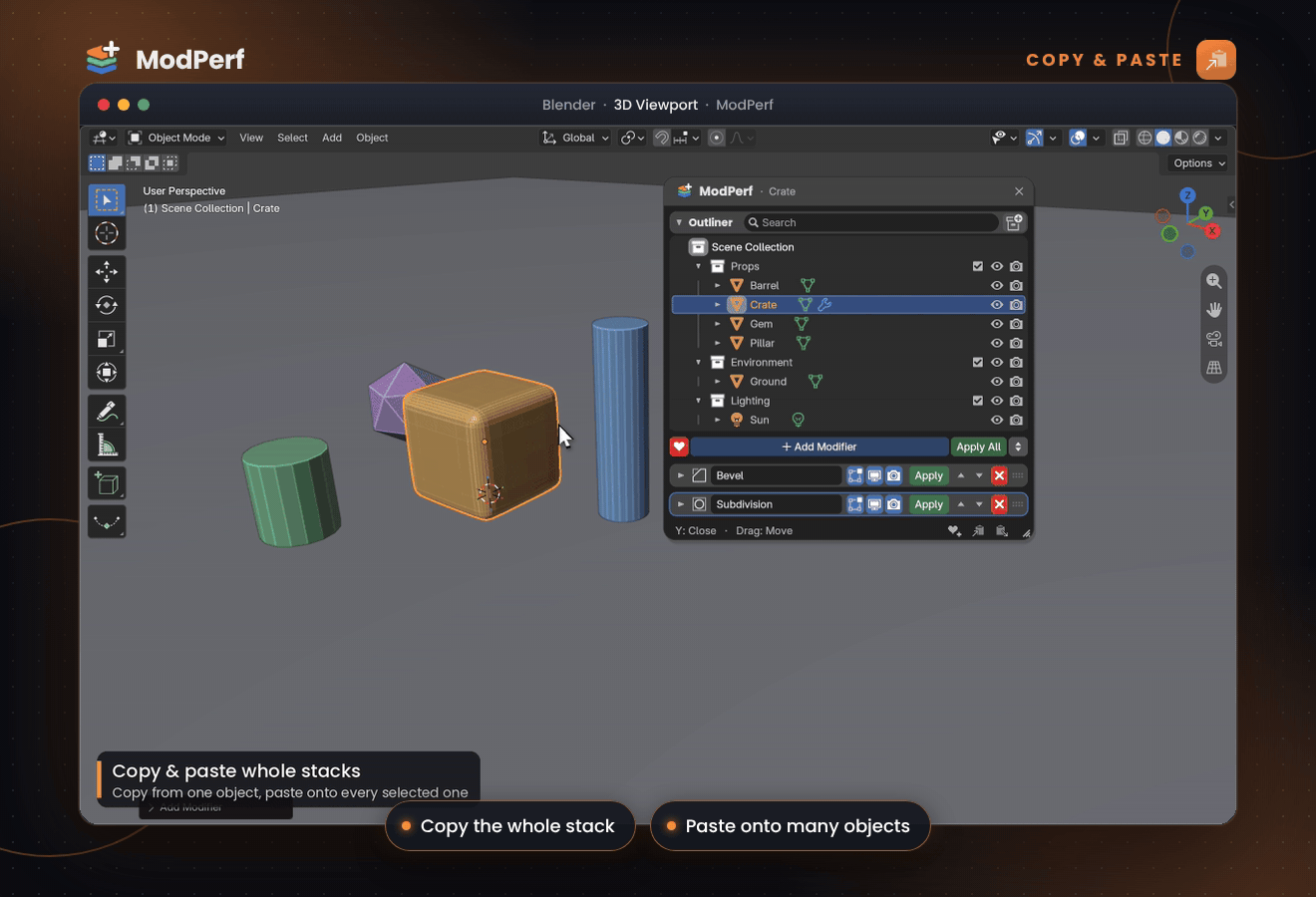Remove the Subdivision modifier with red X
The image size is (1316, 897).
pos(999,504)
